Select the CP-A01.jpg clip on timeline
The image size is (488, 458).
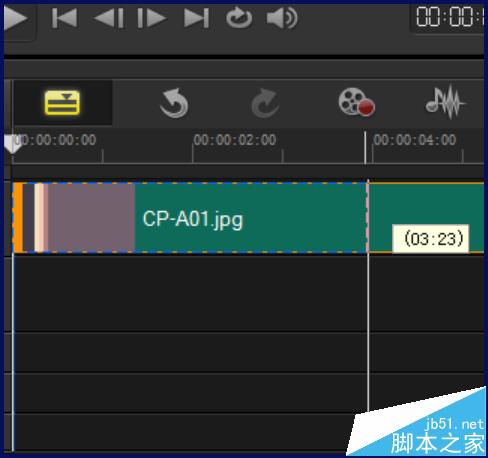[x=190, y=218]
